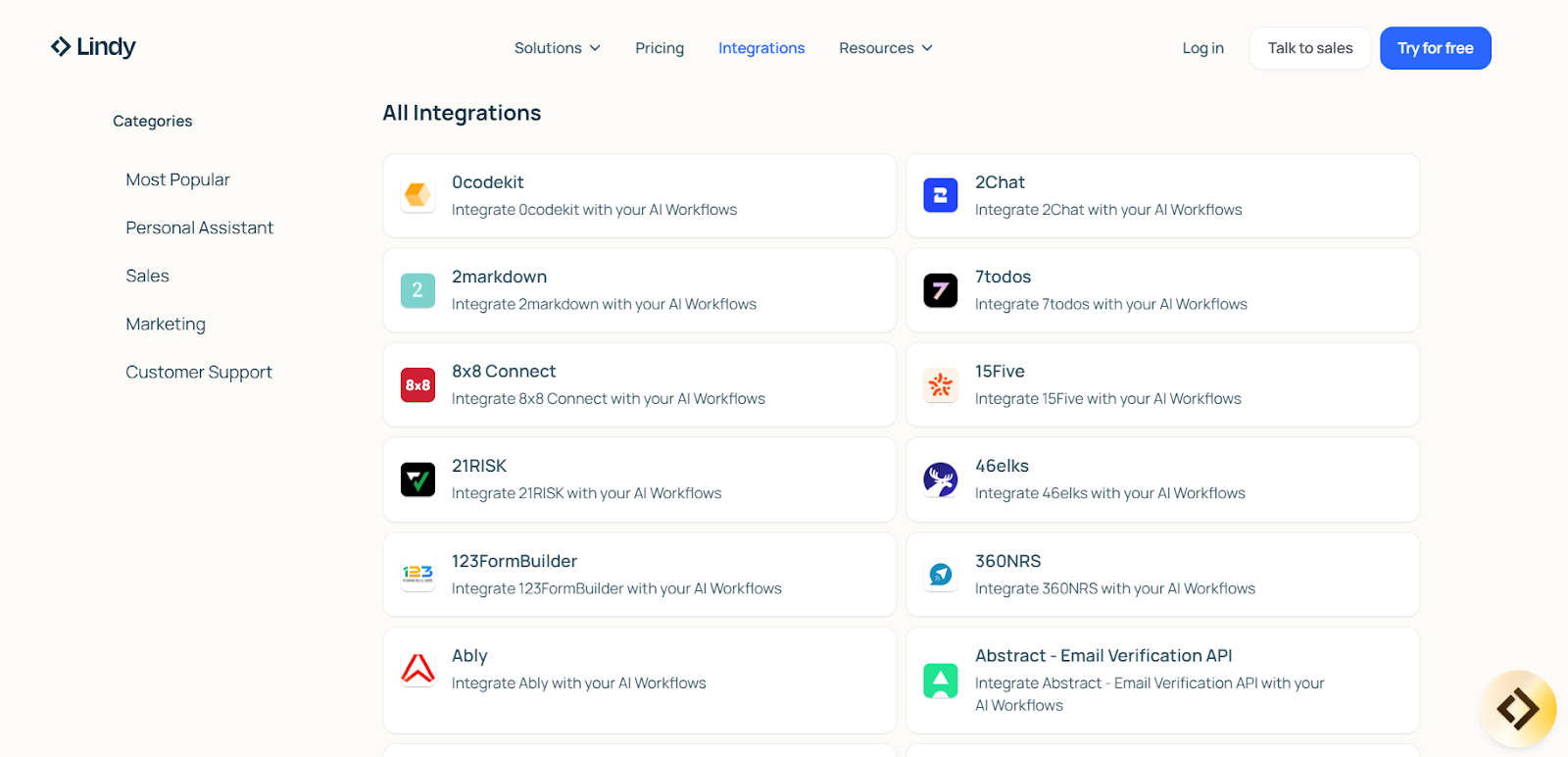The width and height of the screenshot is (1568, 757).
Task: Choose the Sales category
Action: (x=147, y=276)
